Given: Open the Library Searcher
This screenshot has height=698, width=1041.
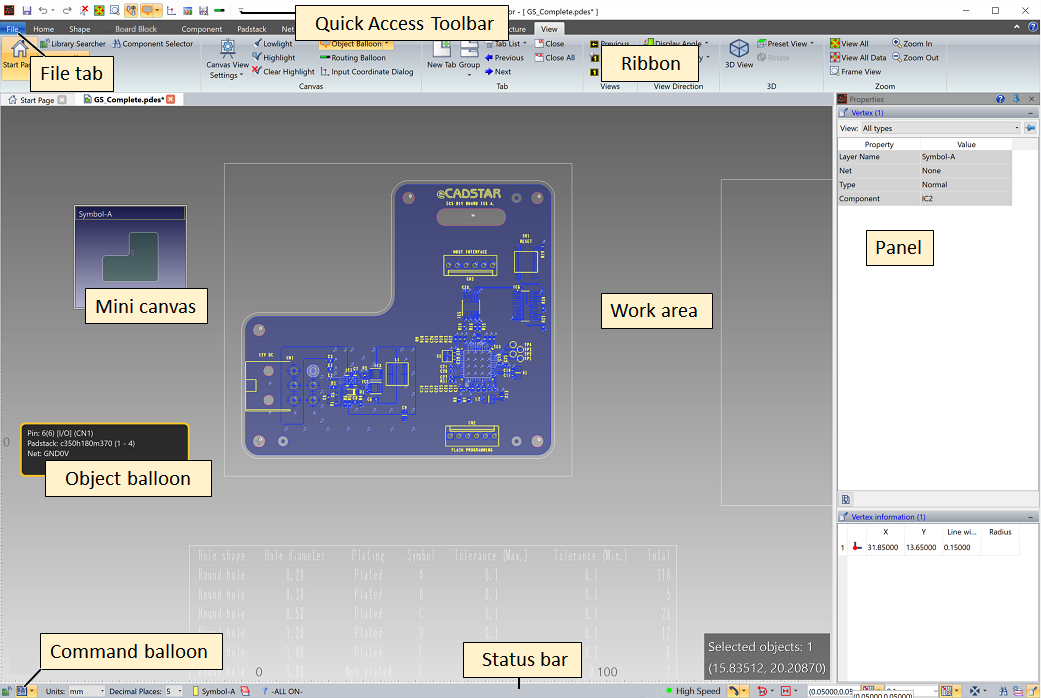Looking at the screenshot, I should tap(72, 44).
